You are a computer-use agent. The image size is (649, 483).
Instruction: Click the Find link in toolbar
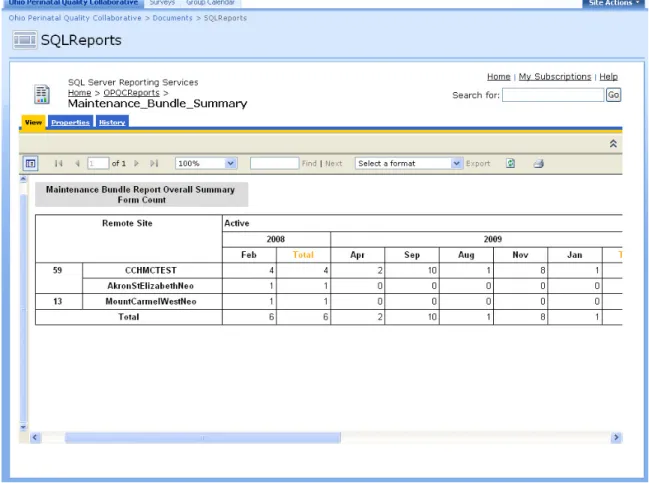pos(309,163)
